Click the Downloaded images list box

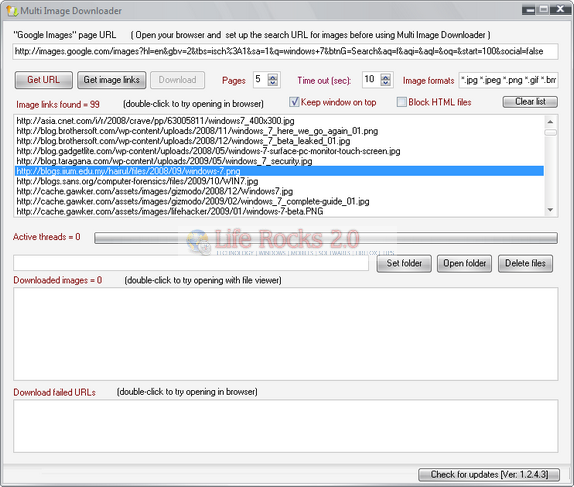pyautogui.click(x=286, y=334)
